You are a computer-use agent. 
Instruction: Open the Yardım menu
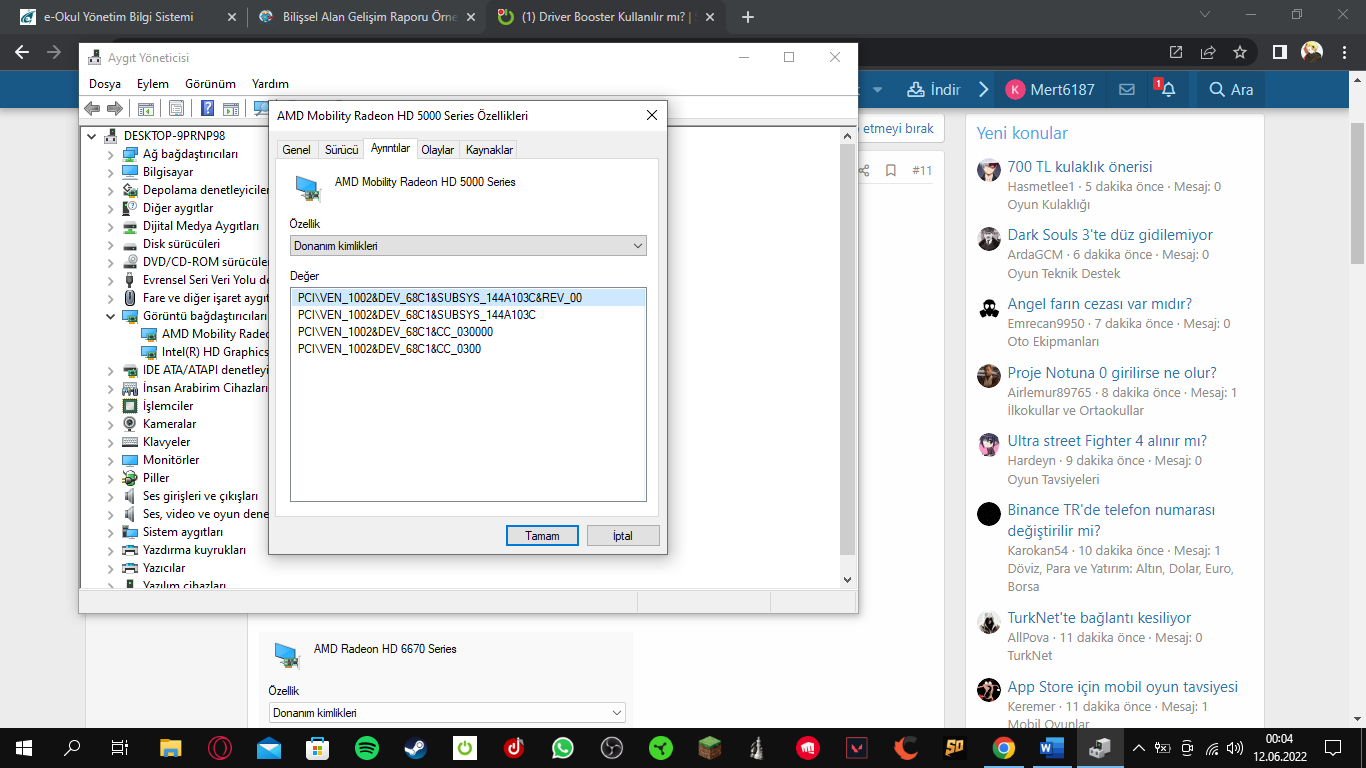(270, 84)
